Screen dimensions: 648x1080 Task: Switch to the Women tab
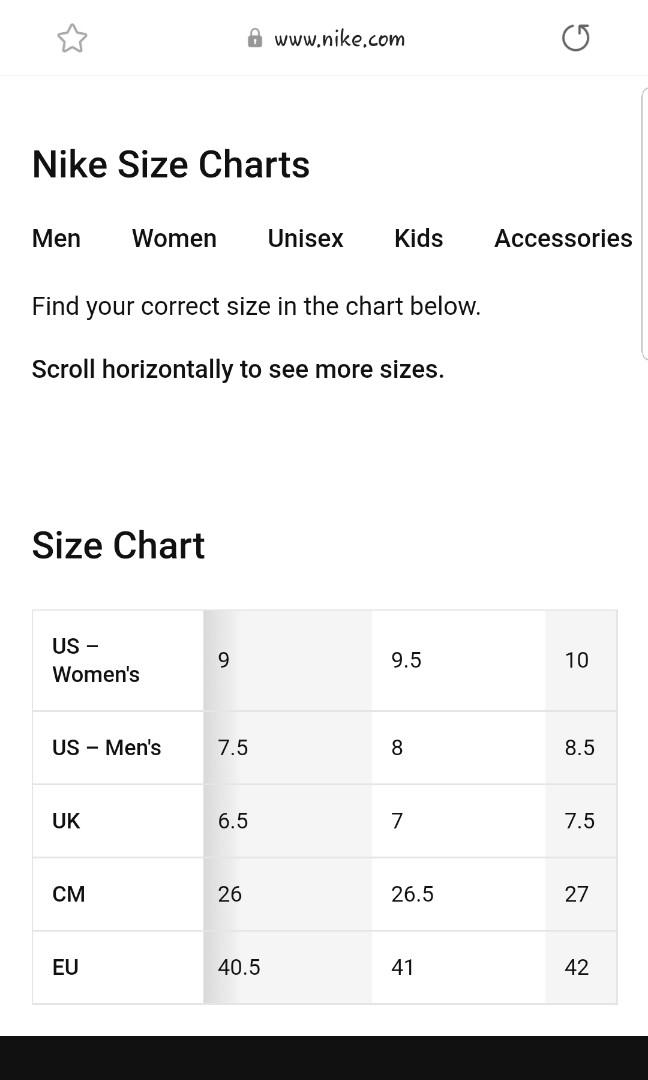[174, 238]
